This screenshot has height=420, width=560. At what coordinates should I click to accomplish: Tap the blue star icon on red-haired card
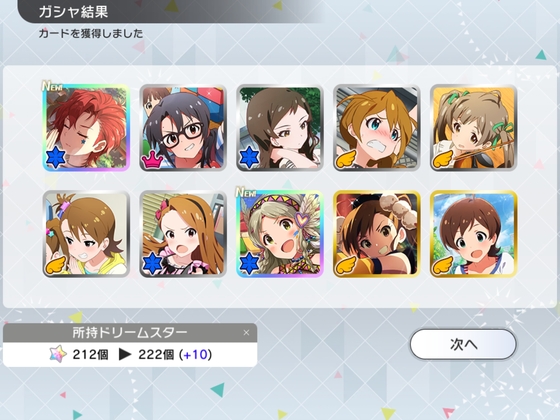click(x=56, y=158)
